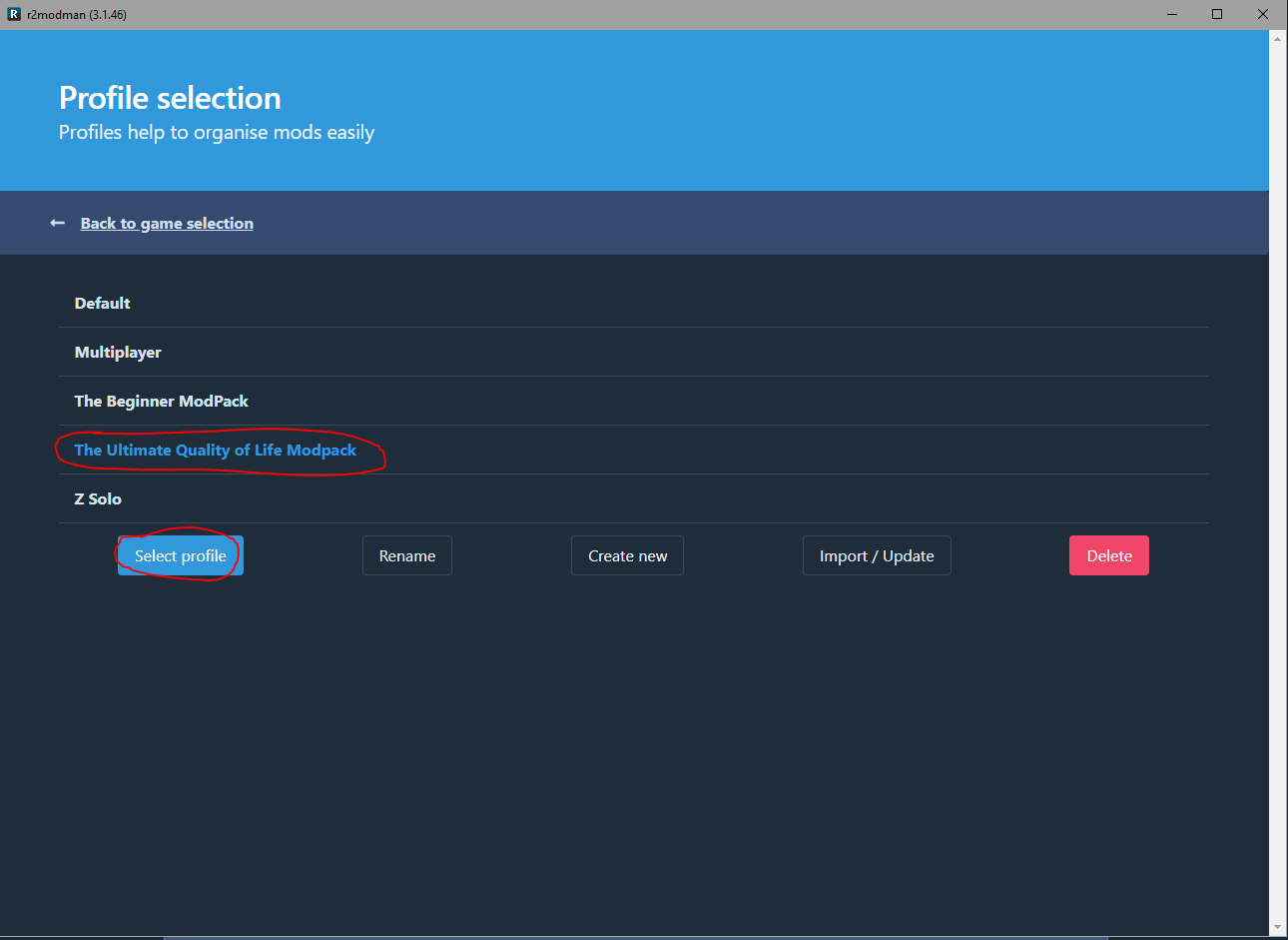Click the vertical scrollbar track
This screenshot has height=940, width=1288.
[x=1278, y=479]
